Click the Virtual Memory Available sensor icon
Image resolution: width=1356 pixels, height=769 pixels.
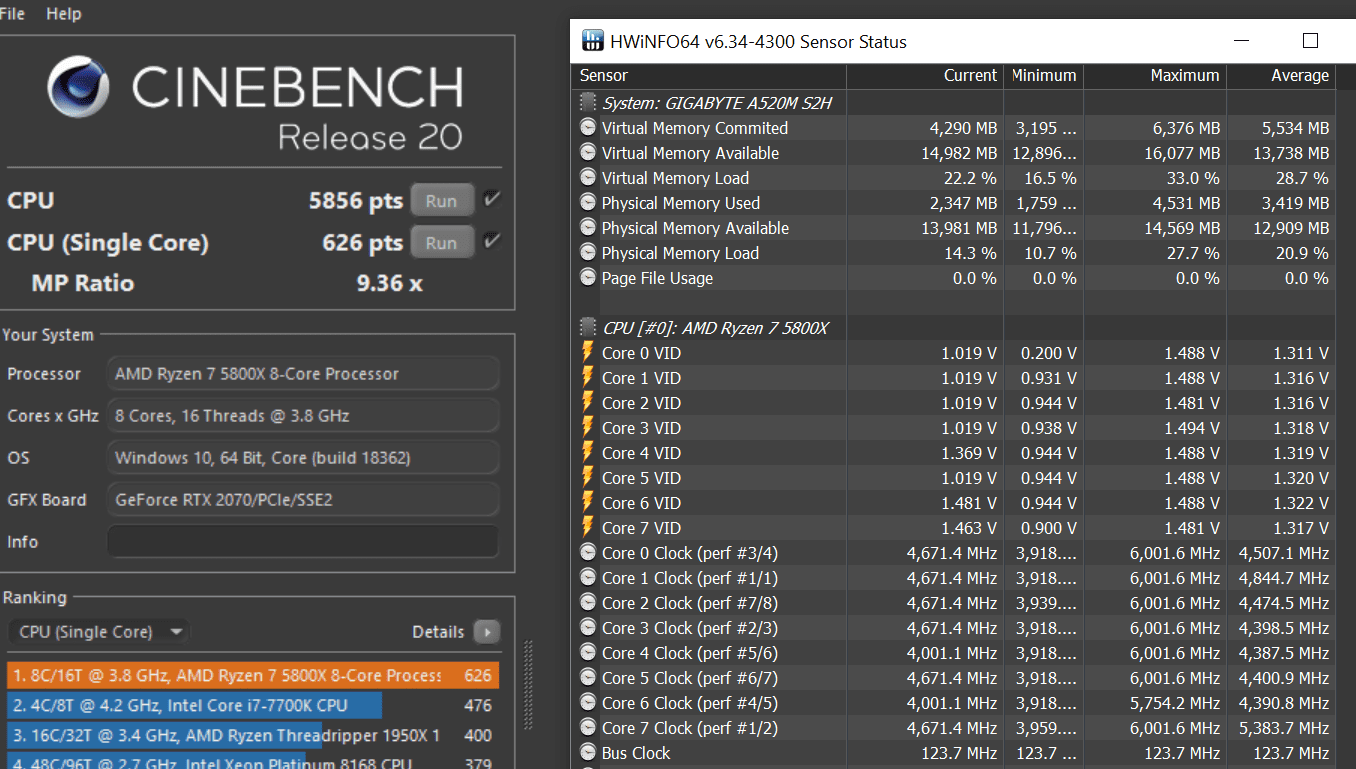pos(588,153)
